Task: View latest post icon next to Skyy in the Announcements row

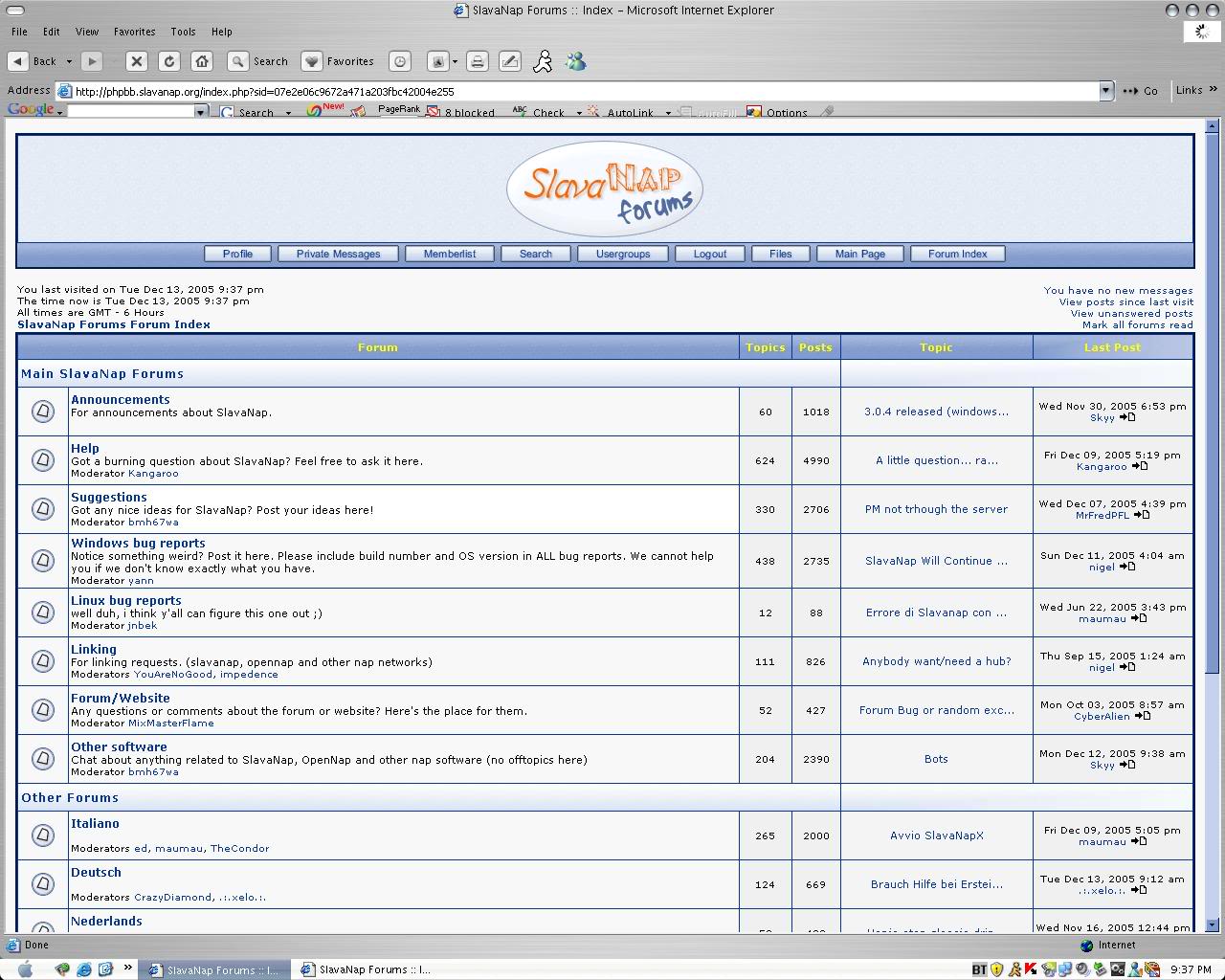Action: [1127, 417]
